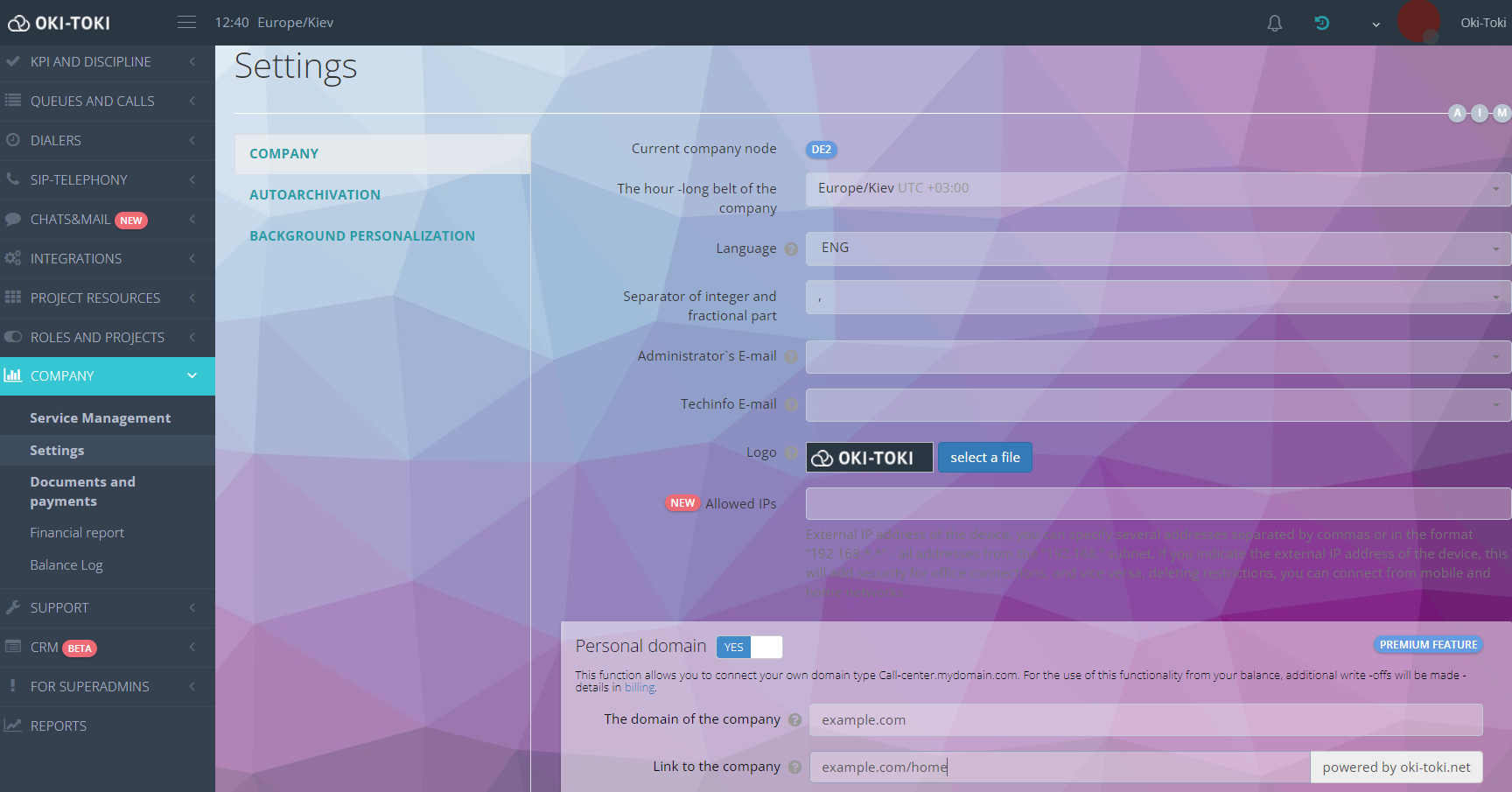Toggle the Personal domain YES switch

[749, 647]
